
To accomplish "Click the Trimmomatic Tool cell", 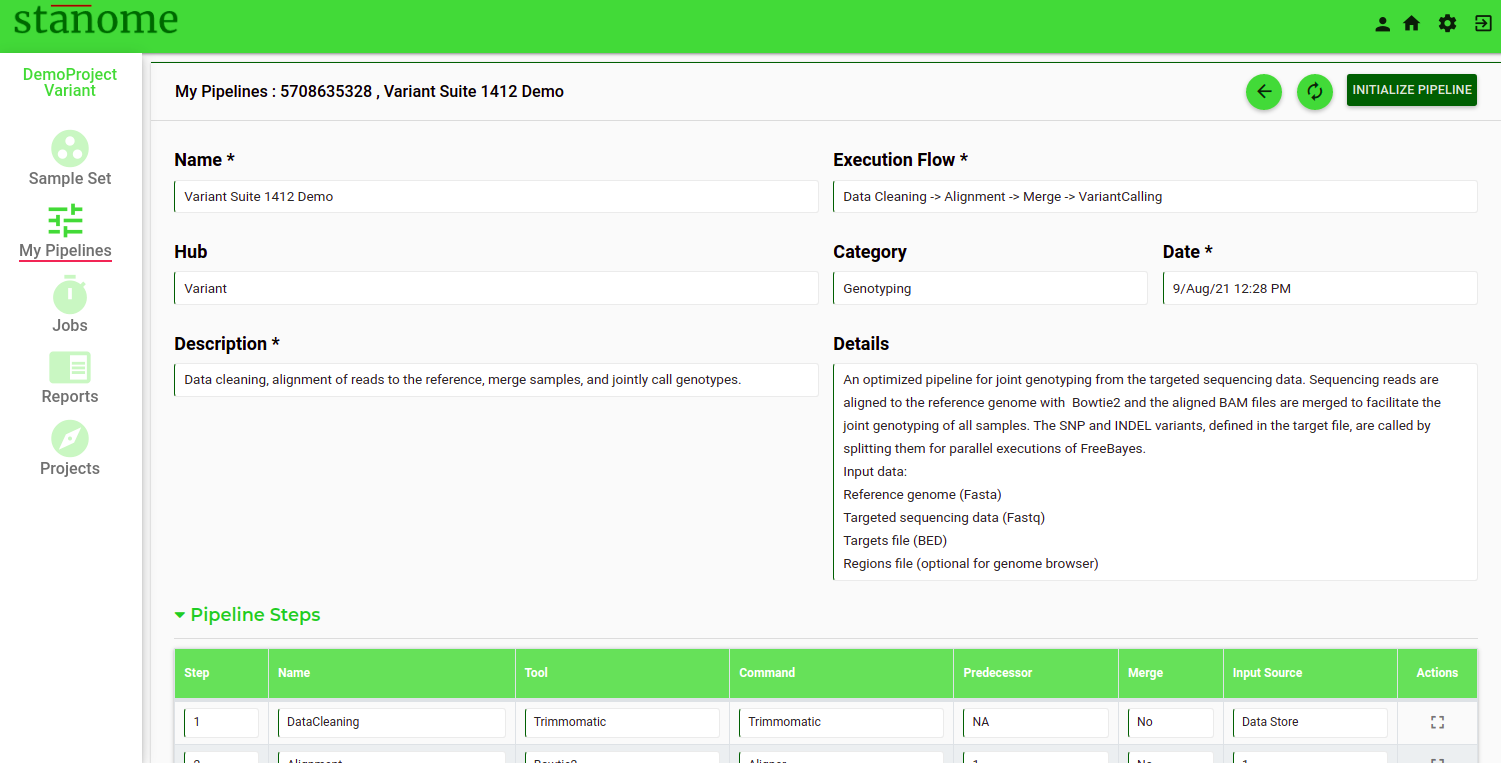I will click(622, 722).
